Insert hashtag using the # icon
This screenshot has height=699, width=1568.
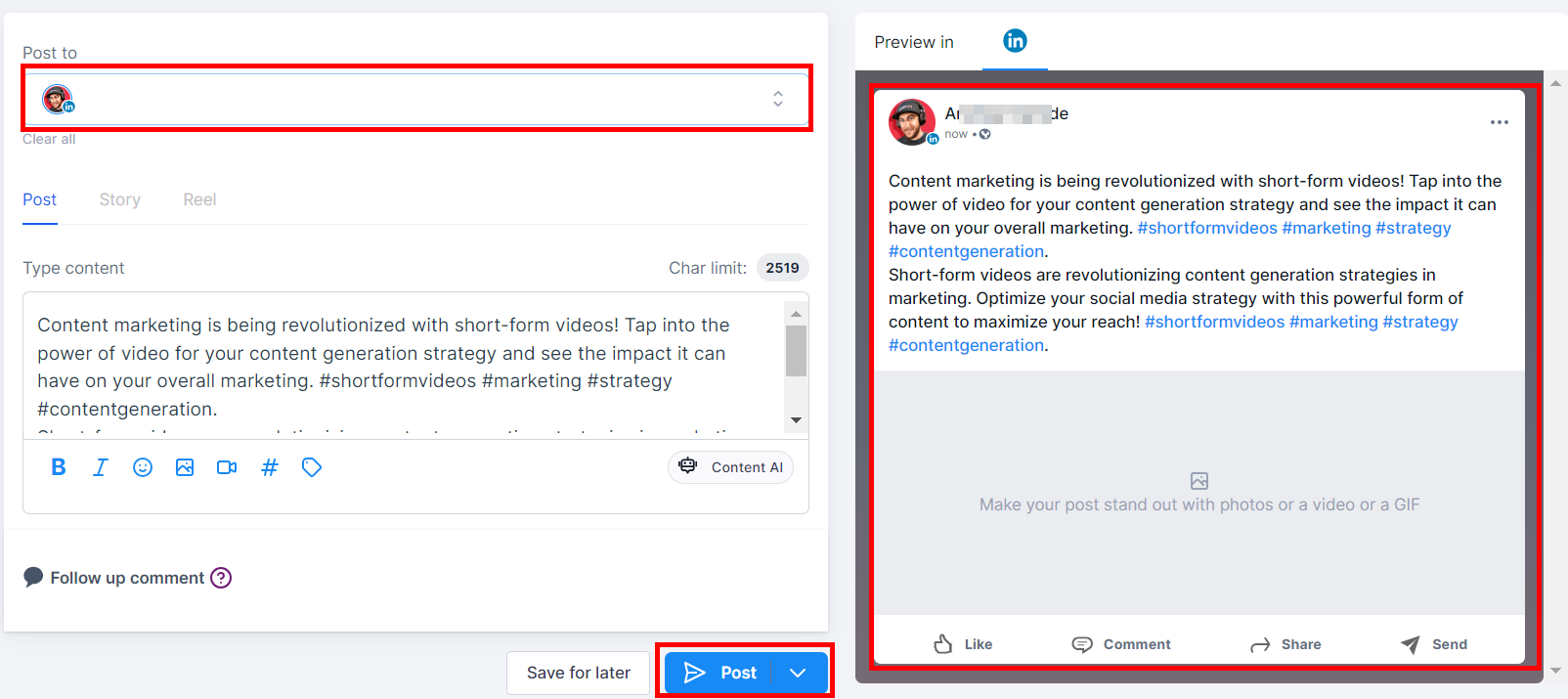tap(270, 467)
